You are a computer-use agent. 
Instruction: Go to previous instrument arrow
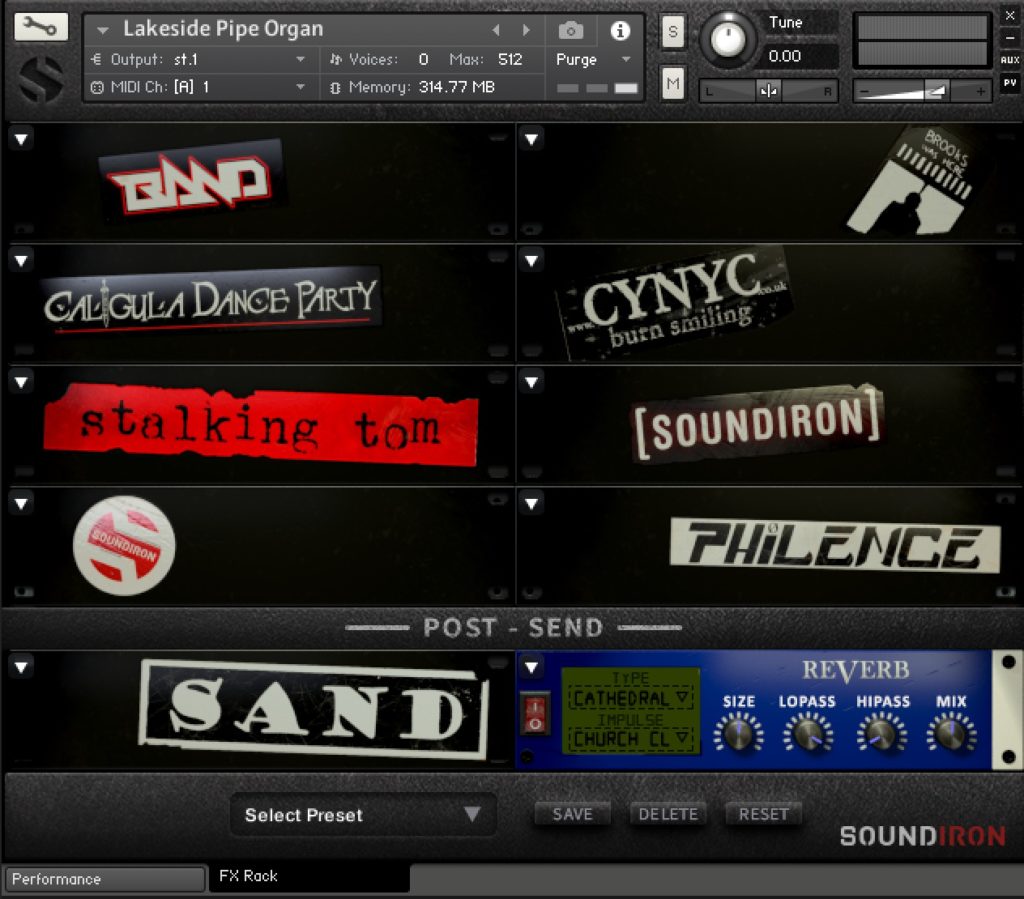point(496,30)
